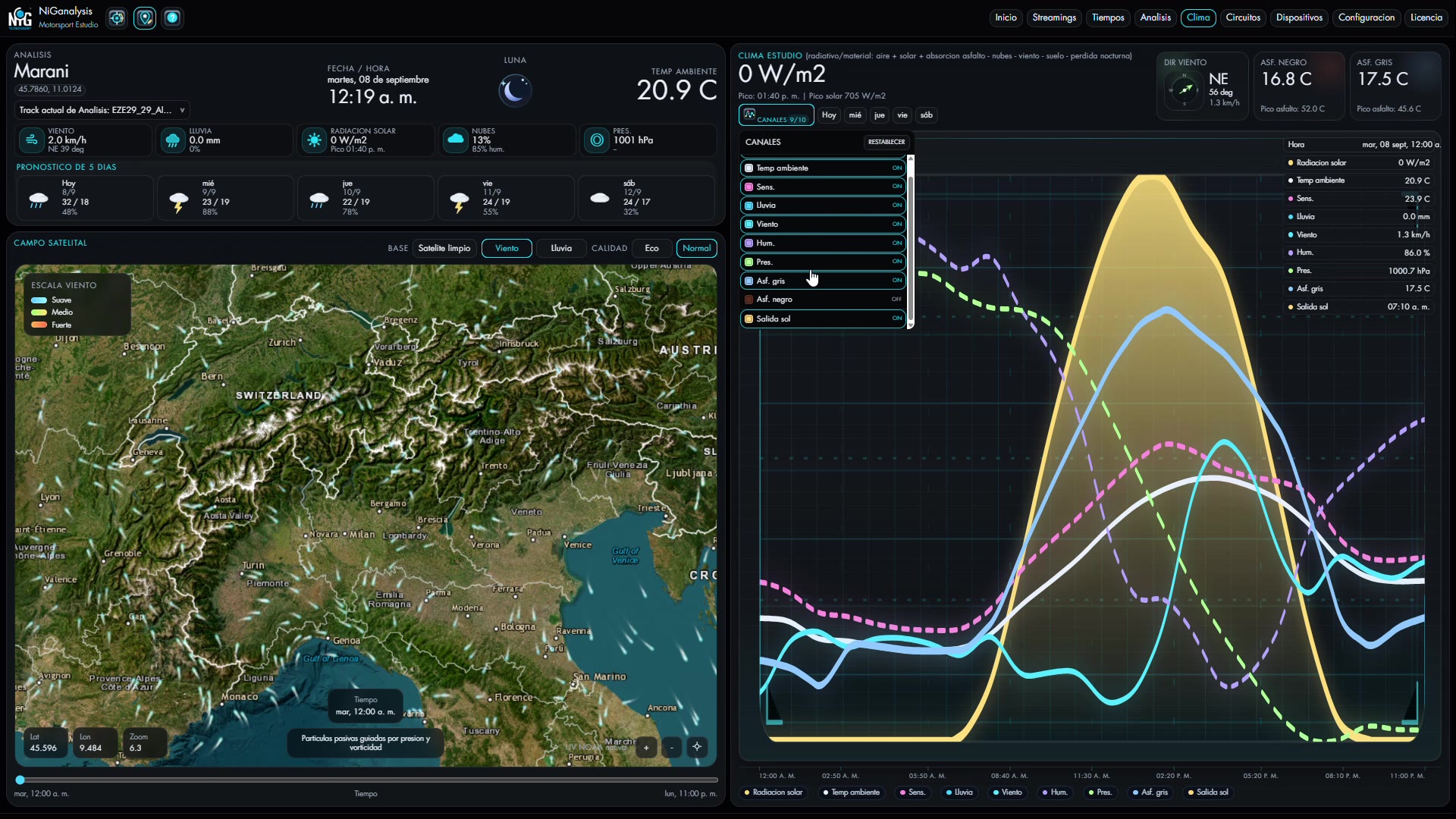This screenshot has height=819, width=1456.
Task: Click the map zoom in plus button
Action: (x=646, y=747)
